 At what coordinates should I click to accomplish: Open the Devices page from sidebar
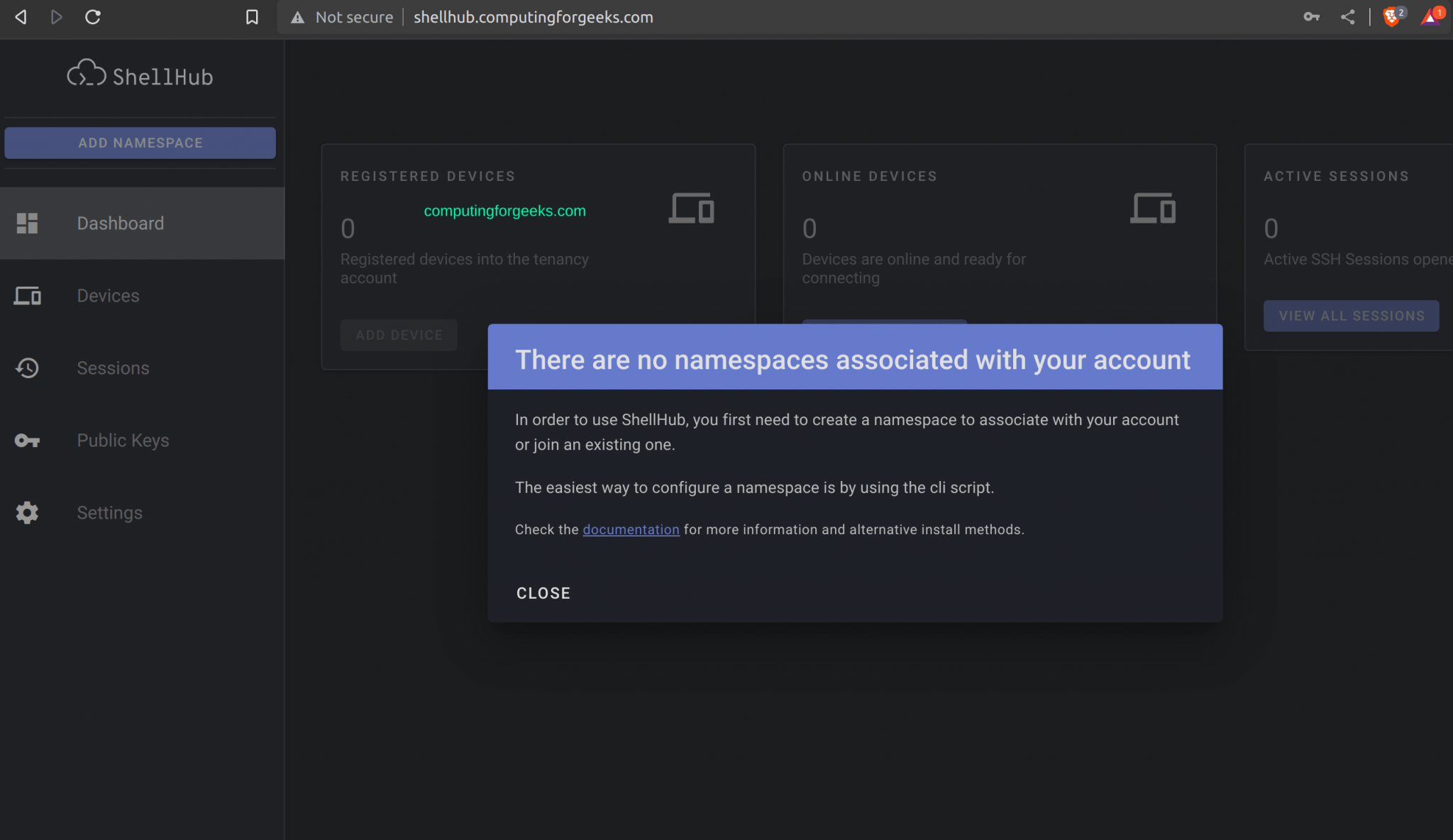(107, 296)
